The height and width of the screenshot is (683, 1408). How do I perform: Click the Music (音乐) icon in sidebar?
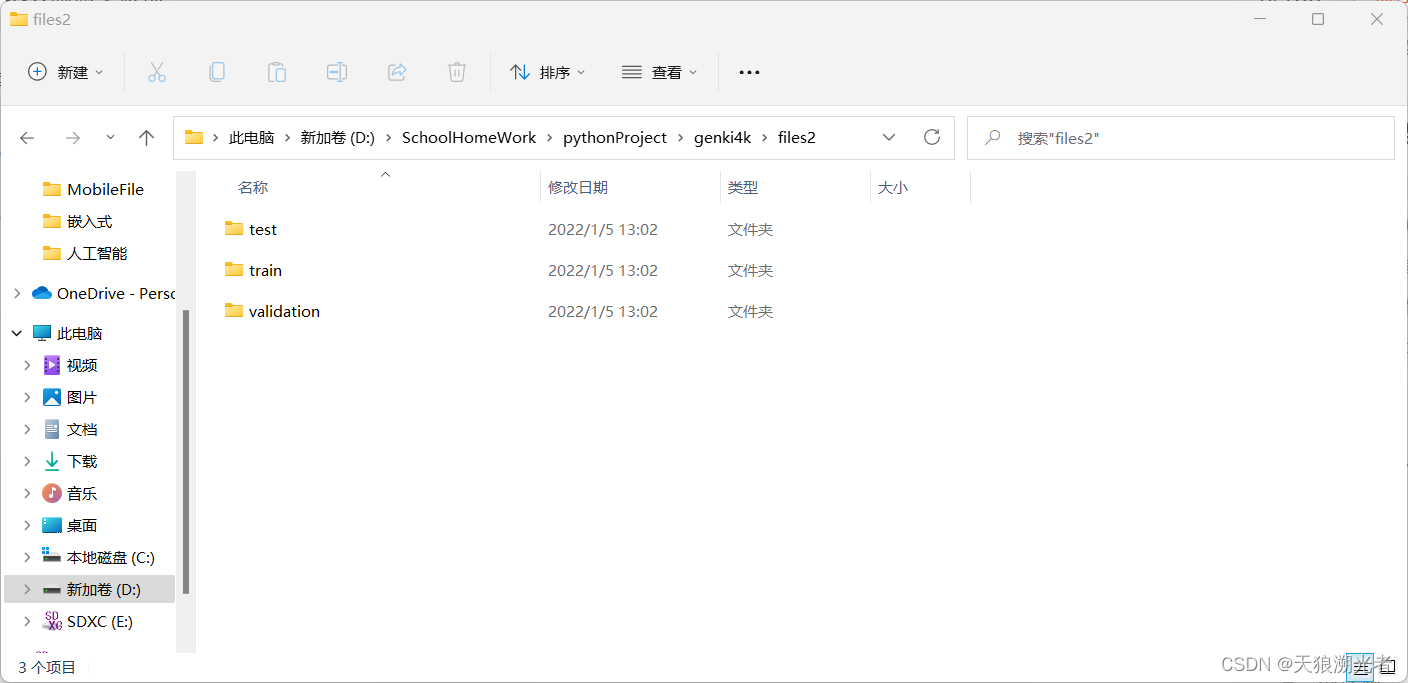(x=52, y=493)
